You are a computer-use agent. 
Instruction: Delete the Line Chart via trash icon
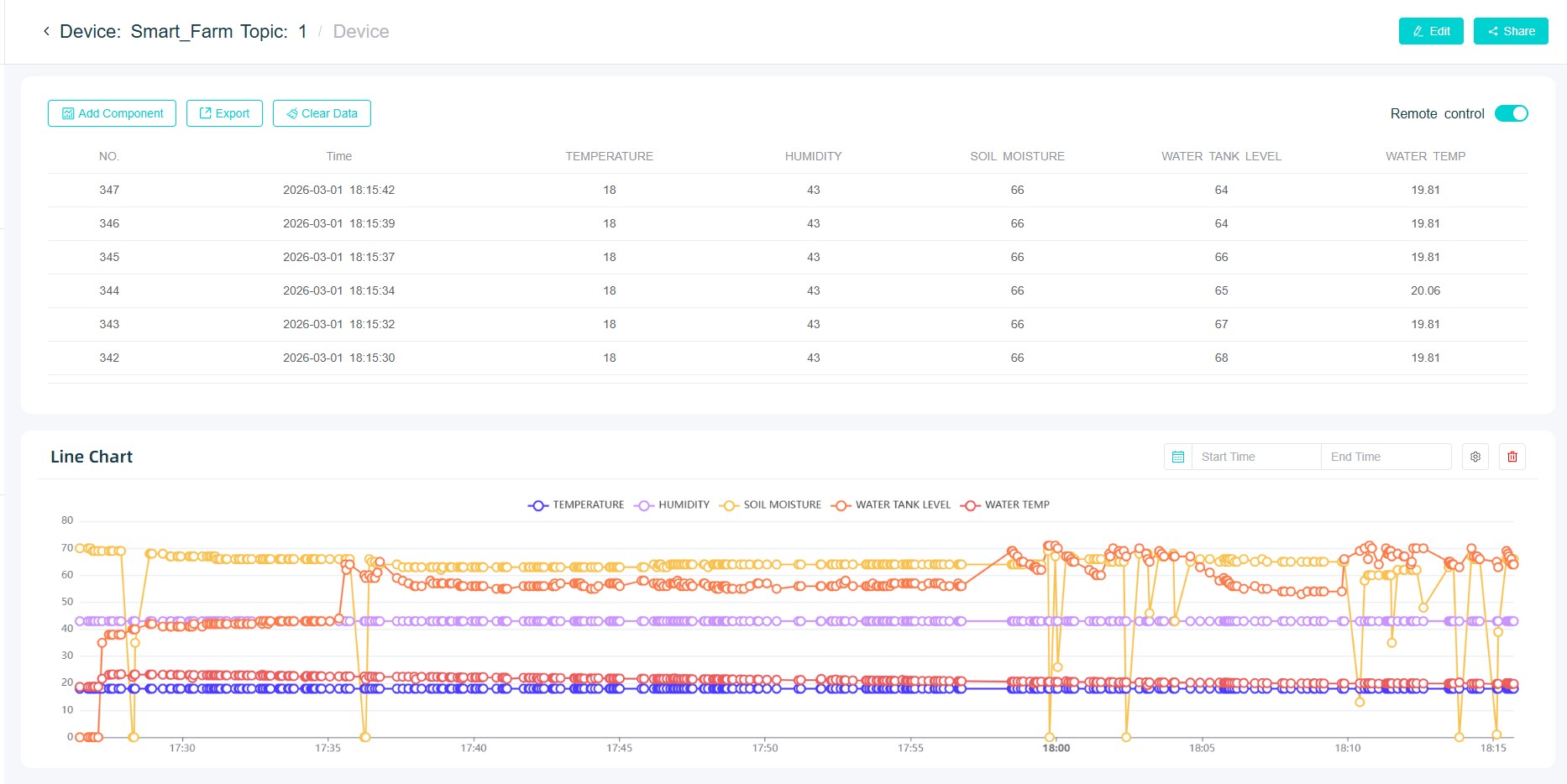pos(1512,457)
